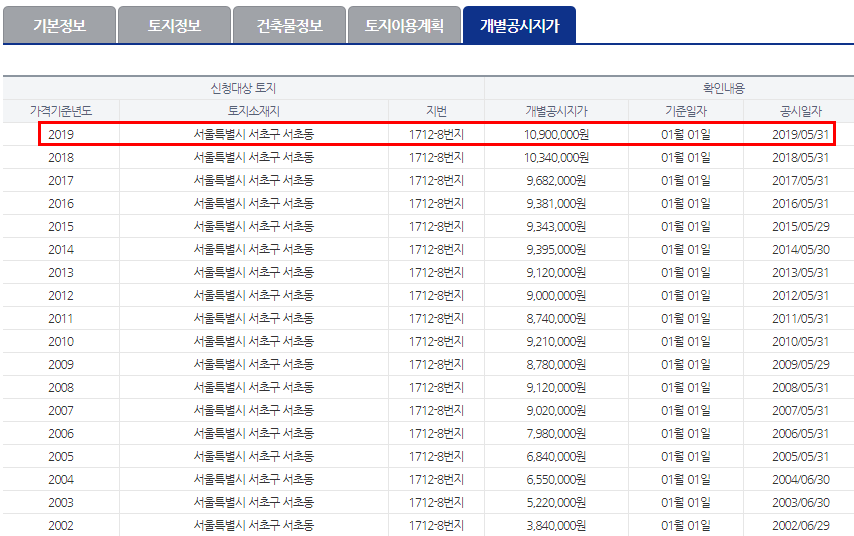The image size is (854, 536).
Task: Click the 3,840,000원 price value
Action: tap(556, 526)
